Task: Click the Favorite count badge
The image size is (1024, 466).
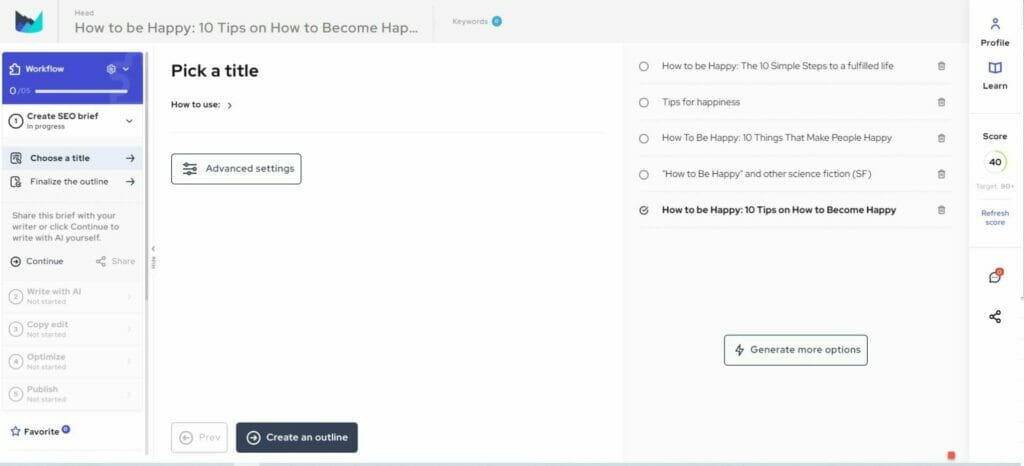Action: coord(66,429)
